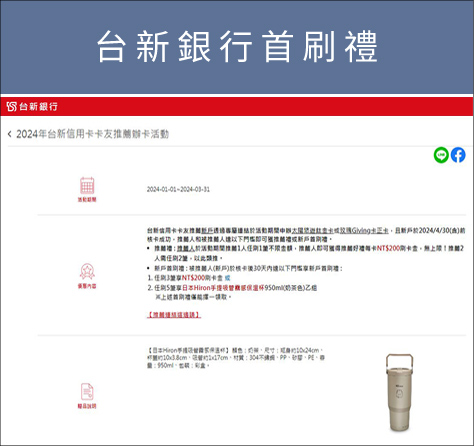This screenshot has height=446, width=474.
Task: Click the 2024-01-01~2024-03-31 date range text
Action: pyautogui.click(x=178, y=189)
